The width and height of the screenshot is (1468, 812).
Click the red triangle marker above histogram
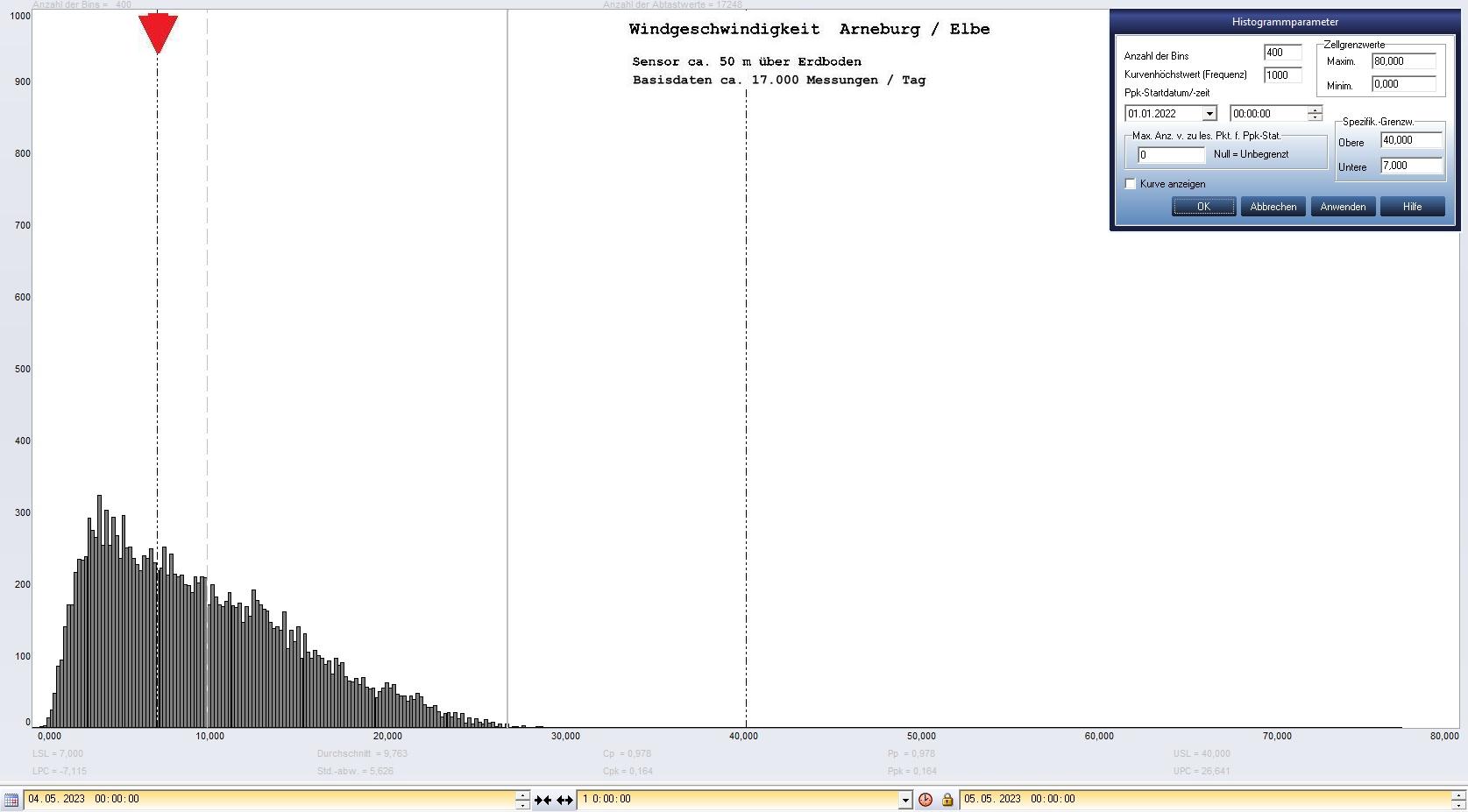[x=158, y=33]
